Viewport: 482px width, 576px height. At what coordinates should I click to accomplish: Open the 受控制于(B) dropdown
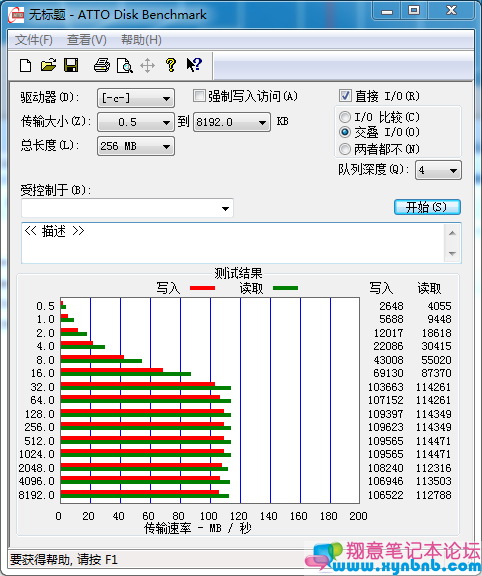tap(127, 208)
